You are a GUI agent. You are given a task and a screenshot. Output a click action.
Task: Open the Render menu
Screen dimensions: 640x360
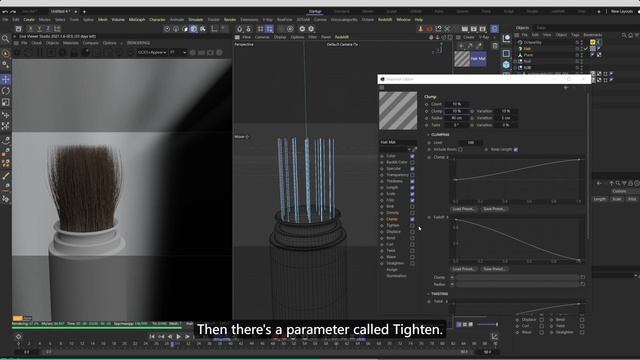pos(230,20)
